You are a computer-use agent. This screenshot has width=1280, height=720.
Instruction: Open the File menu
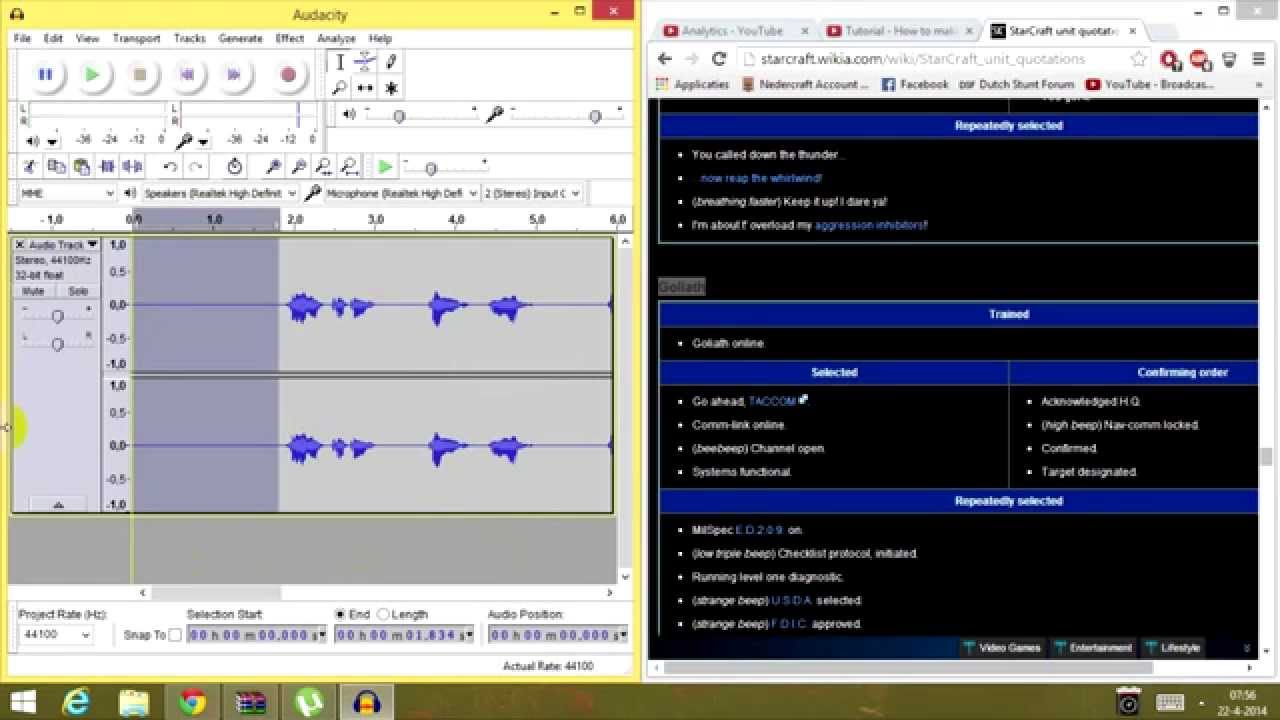22,38
